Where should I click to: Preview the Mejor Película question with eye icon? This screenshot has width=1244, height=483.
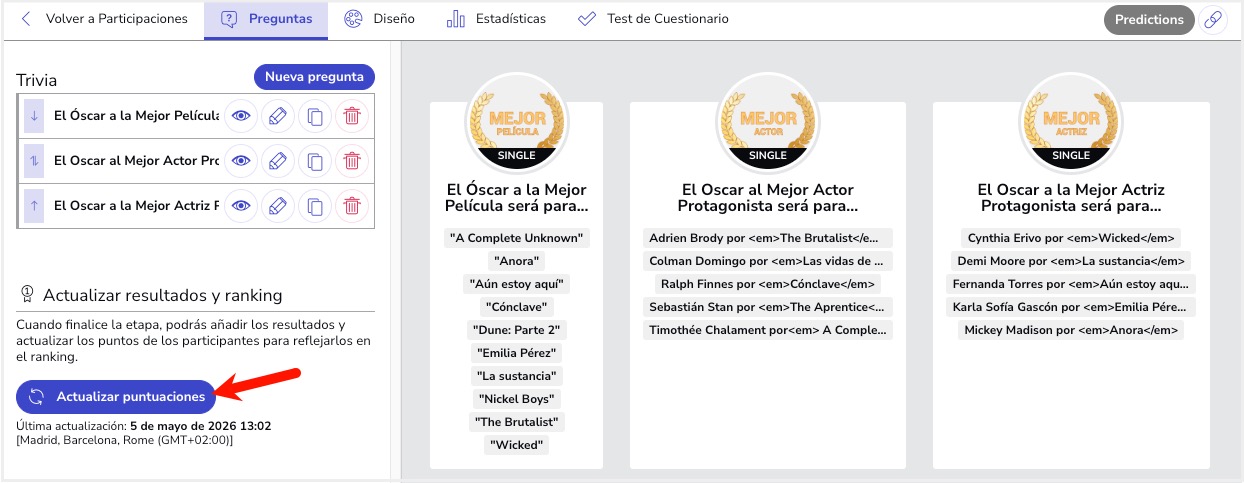point(240,116)
